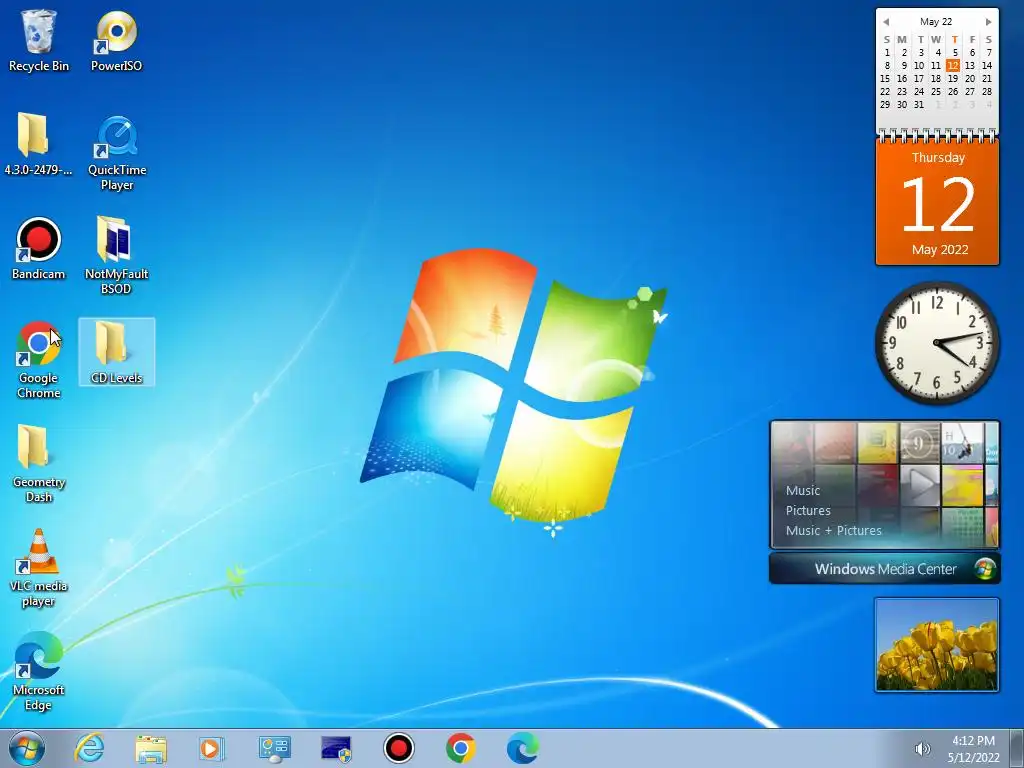
Task: Choose Pictures in Media Center gadget
Action: 808,511
